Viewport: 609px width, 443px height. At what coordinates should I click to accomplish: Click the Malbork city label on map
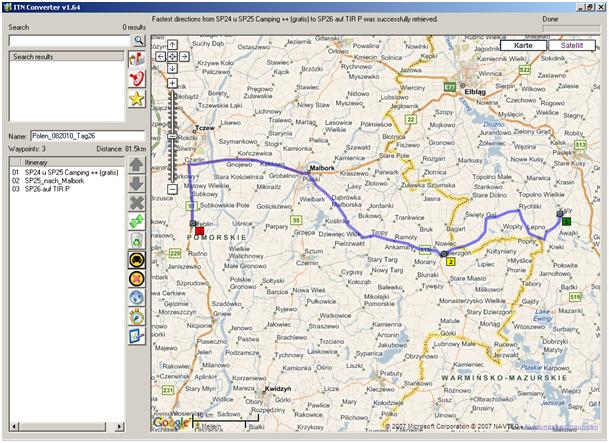pos(322,168)
